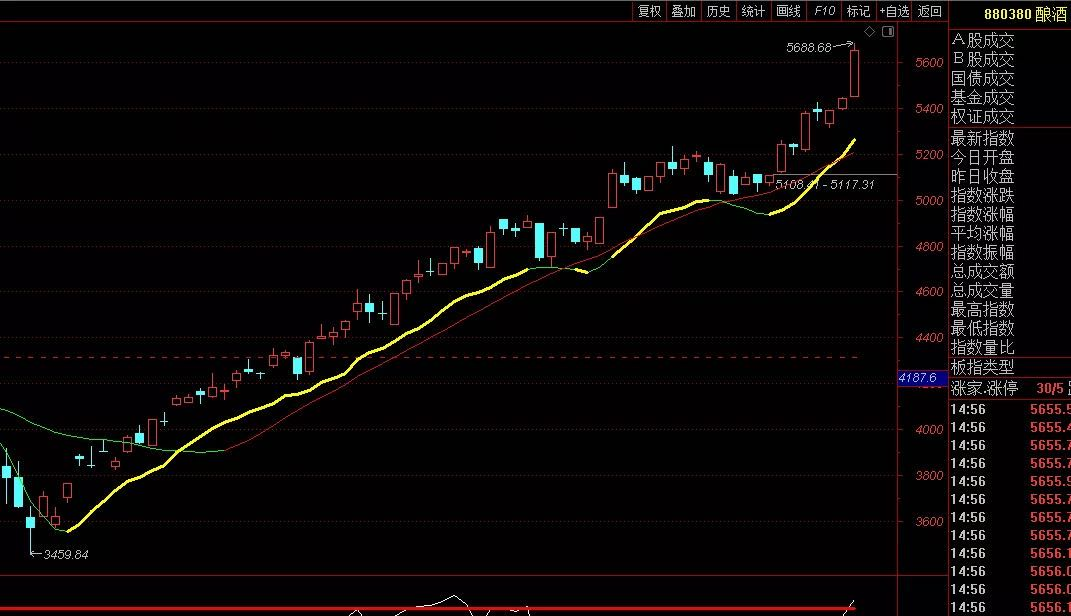Select the B股成交 row
Screen dimensions: 1071x616
click(982, 59)
